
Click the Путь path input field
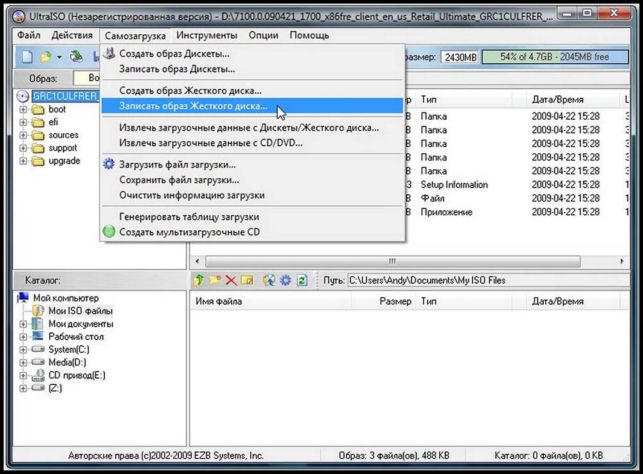point(488,280)
